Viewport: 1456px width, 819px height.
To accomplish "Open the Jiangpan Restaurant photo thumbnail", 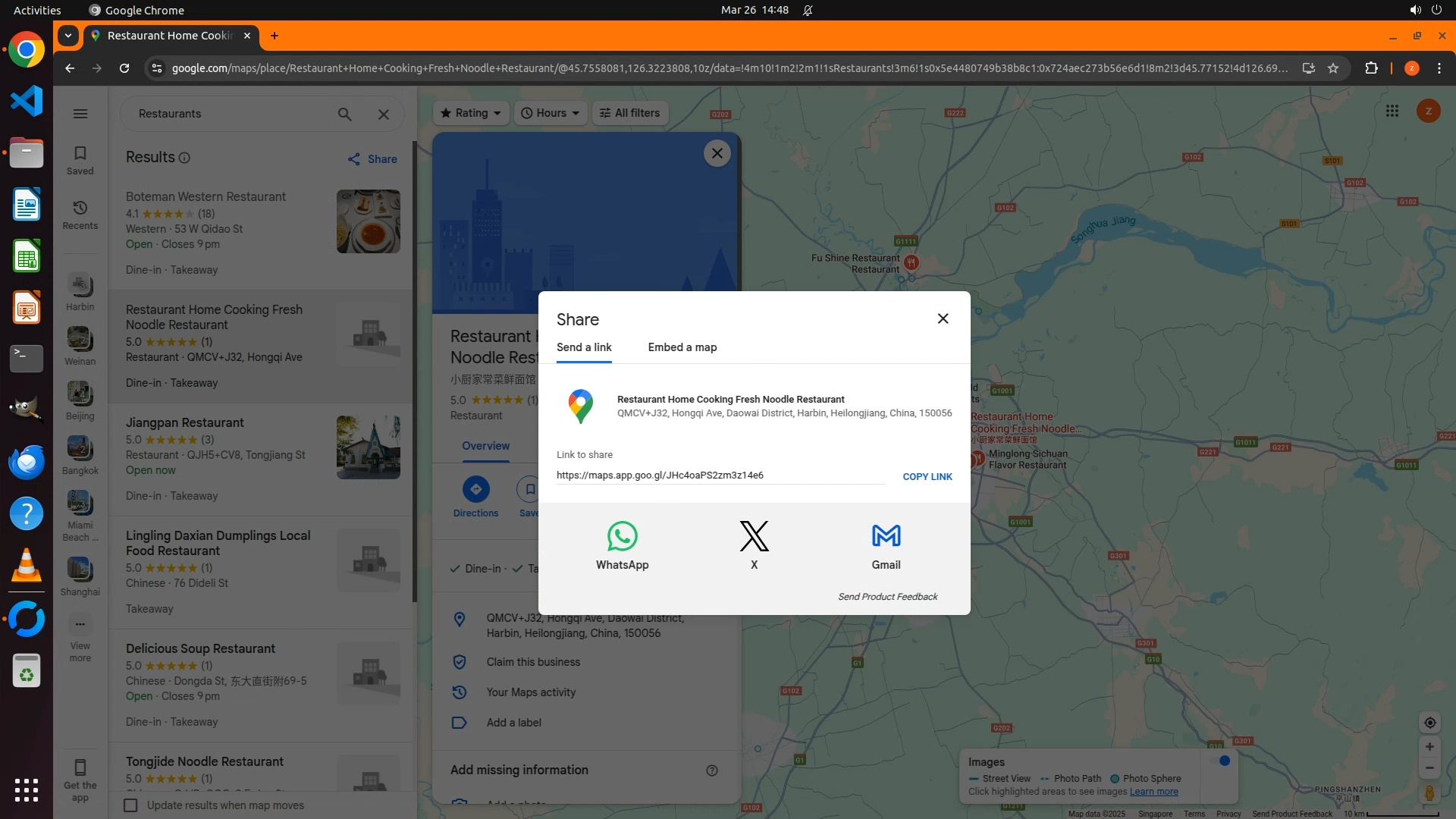I will tap(368, 447).
